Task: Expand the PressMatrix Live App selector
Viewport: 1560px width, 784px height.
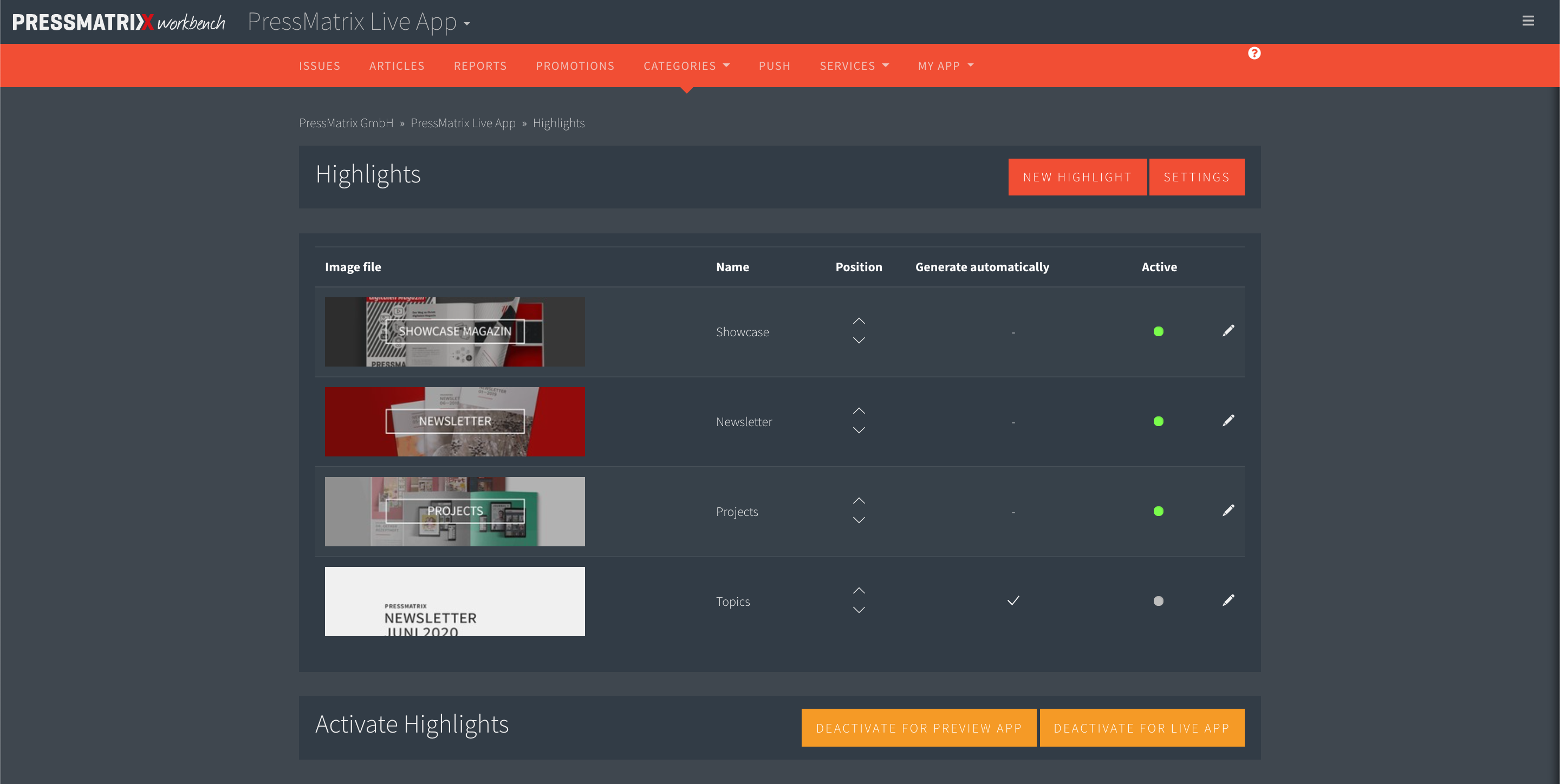Action: pos(359,22)
